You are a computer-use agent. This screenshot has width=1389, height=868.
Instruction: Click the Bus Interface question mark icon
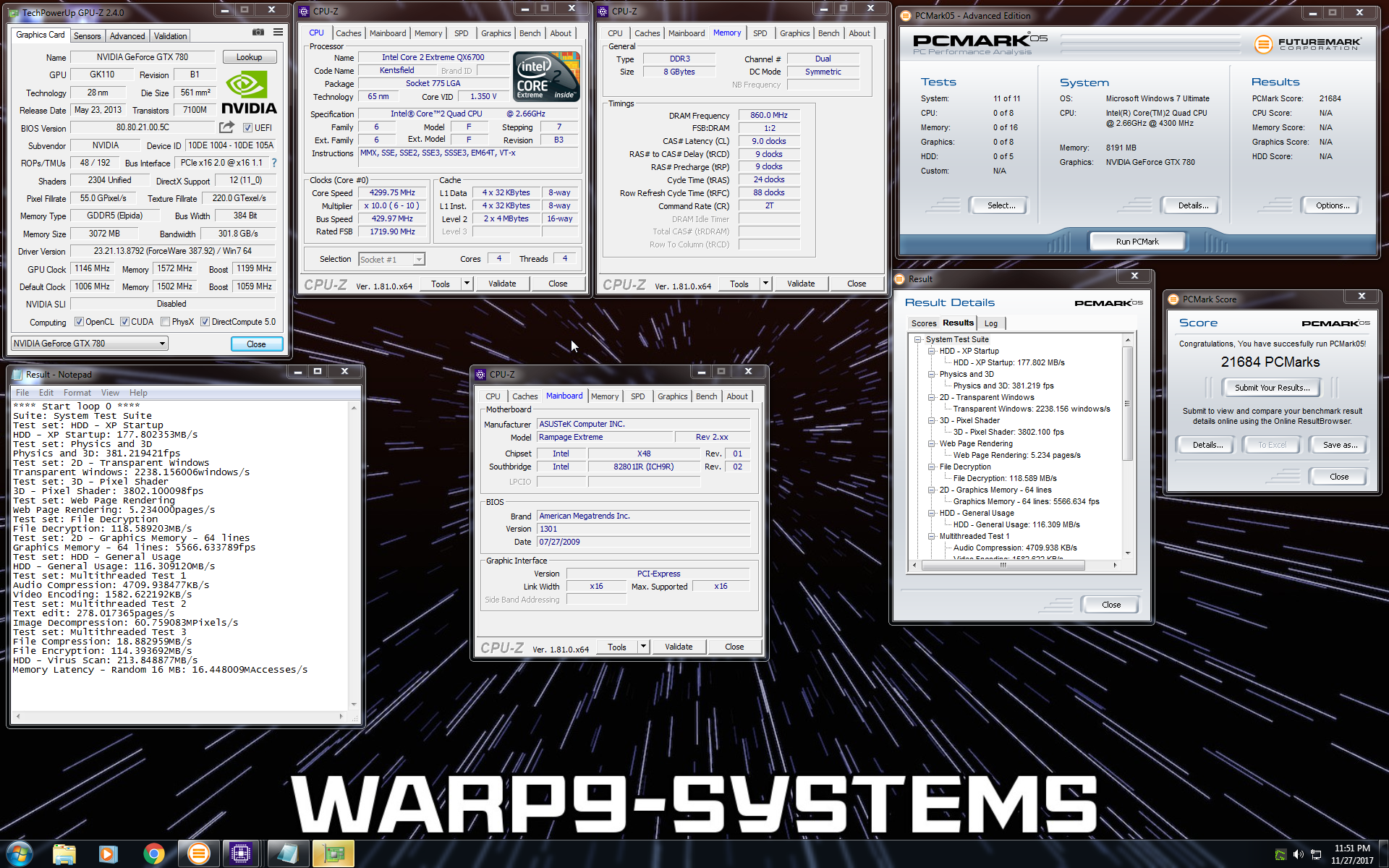274,163
